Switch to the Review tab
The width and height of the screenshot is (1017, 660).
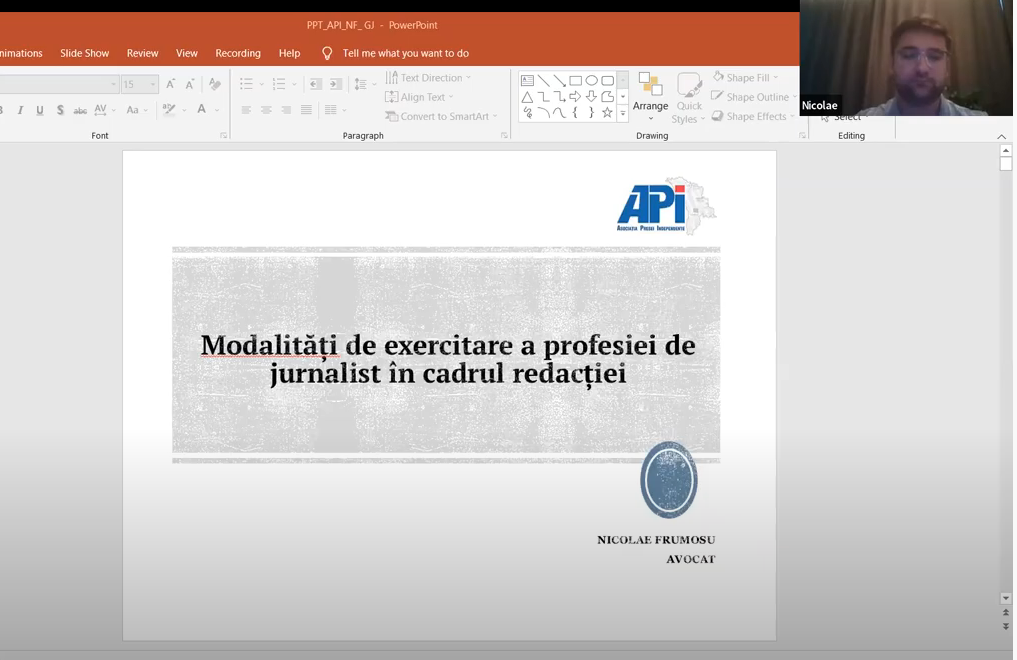tap(142, 53)
